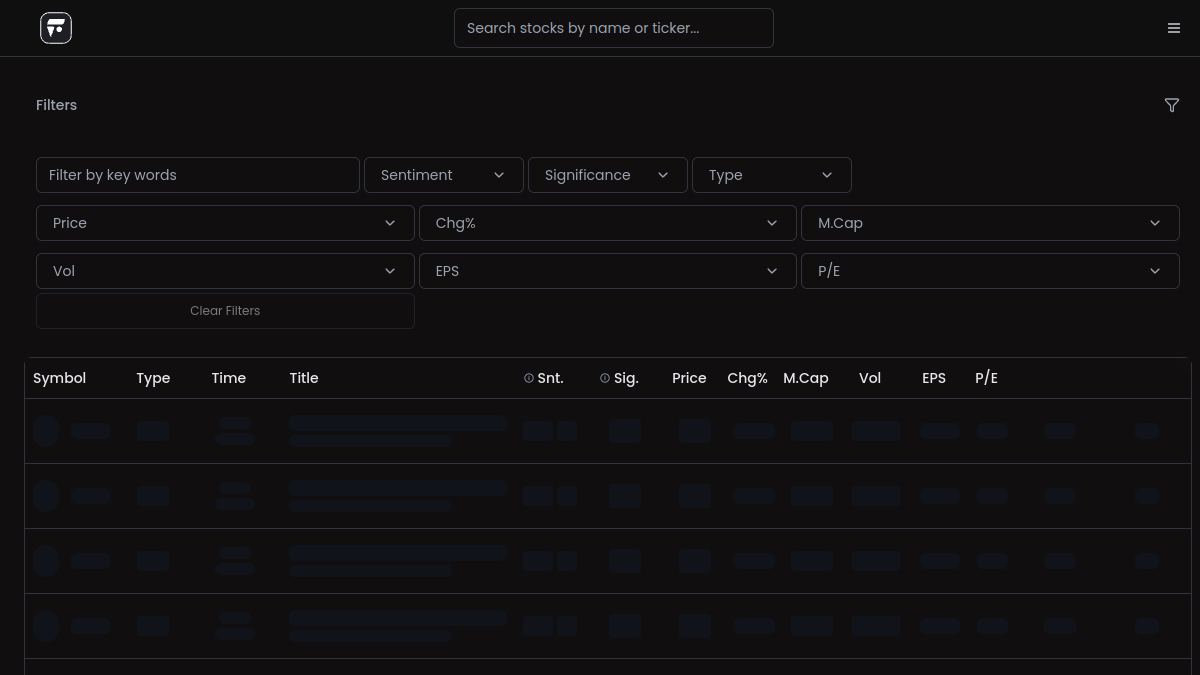The height and width of the screenshot is (675, 1200).
Task: Open the Significance dropdown
Action: [608, 175]
